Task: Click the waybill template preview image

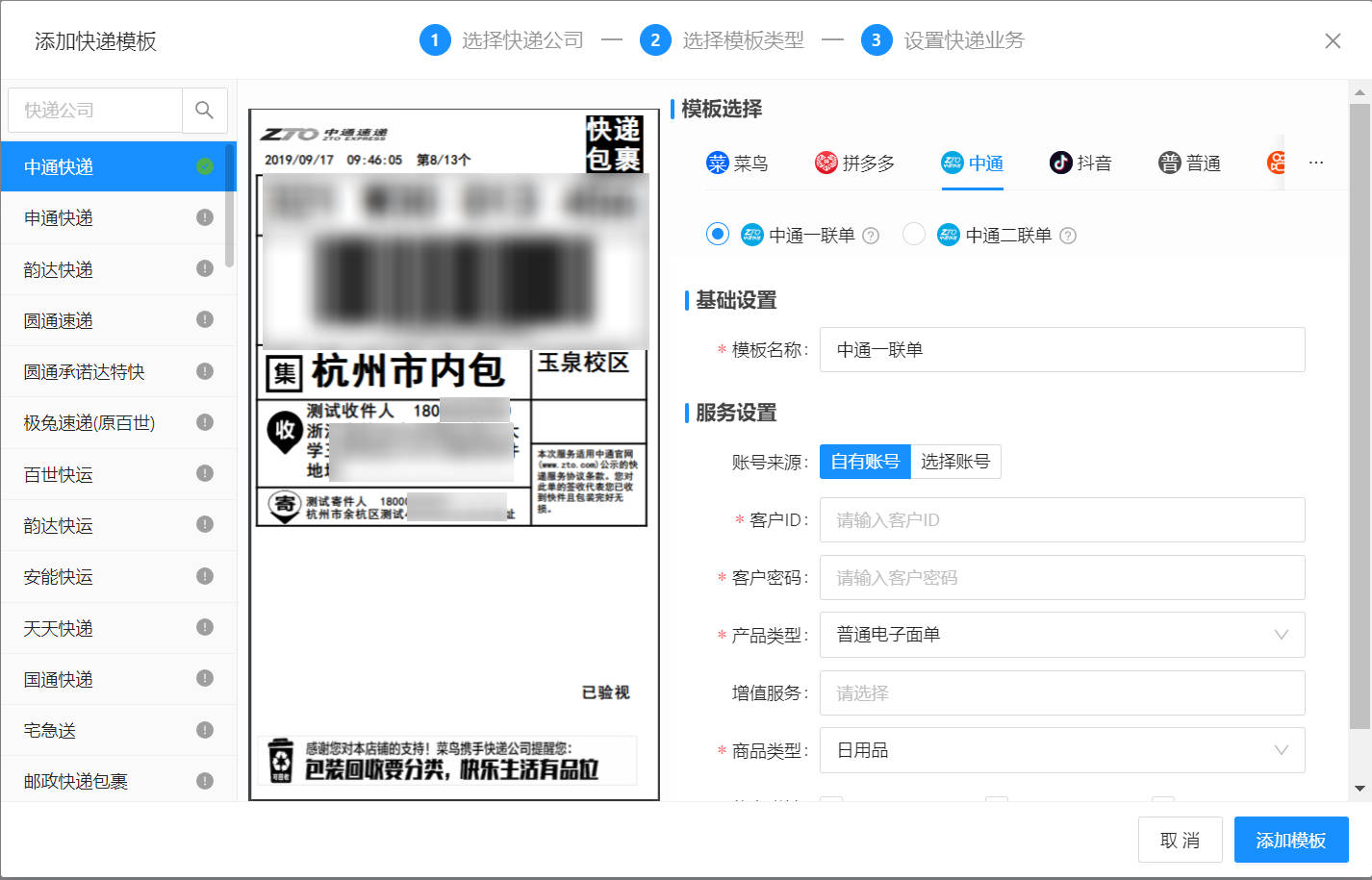Action: [x=454, y=454]
